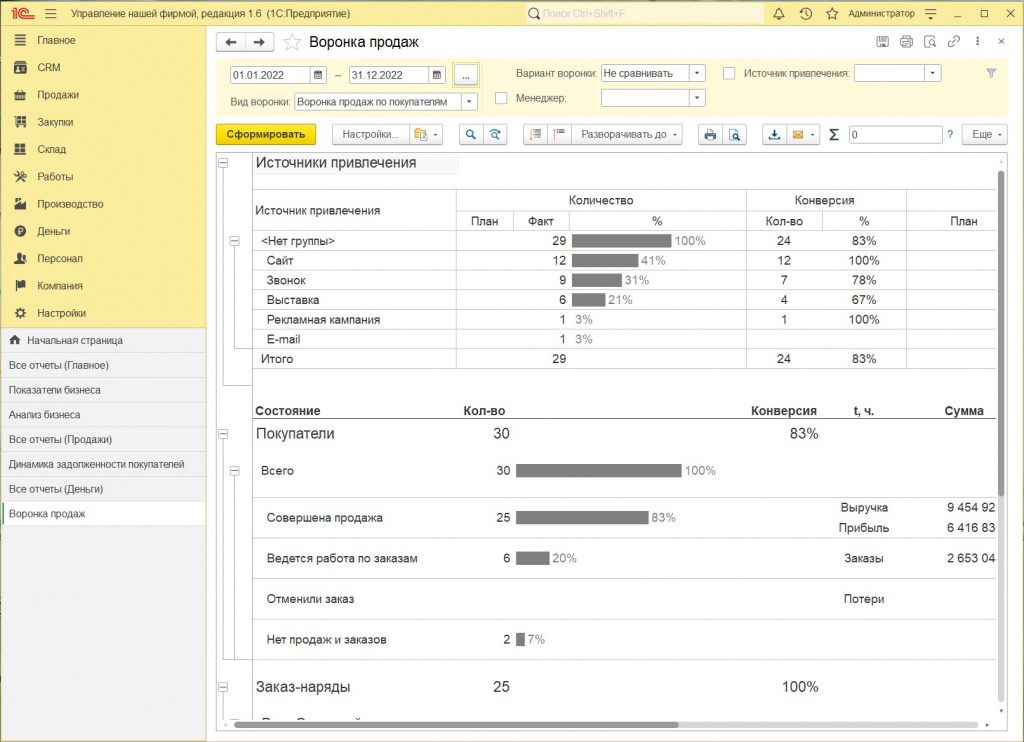Click the period selection ellipsis button

click(x=466, y=75)
